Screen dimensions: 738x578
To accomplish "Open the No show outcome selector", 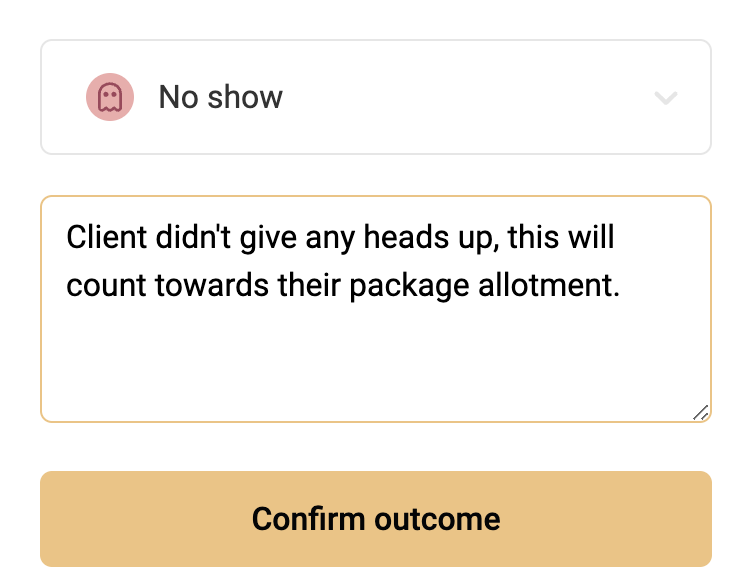I will pos(376,97).
